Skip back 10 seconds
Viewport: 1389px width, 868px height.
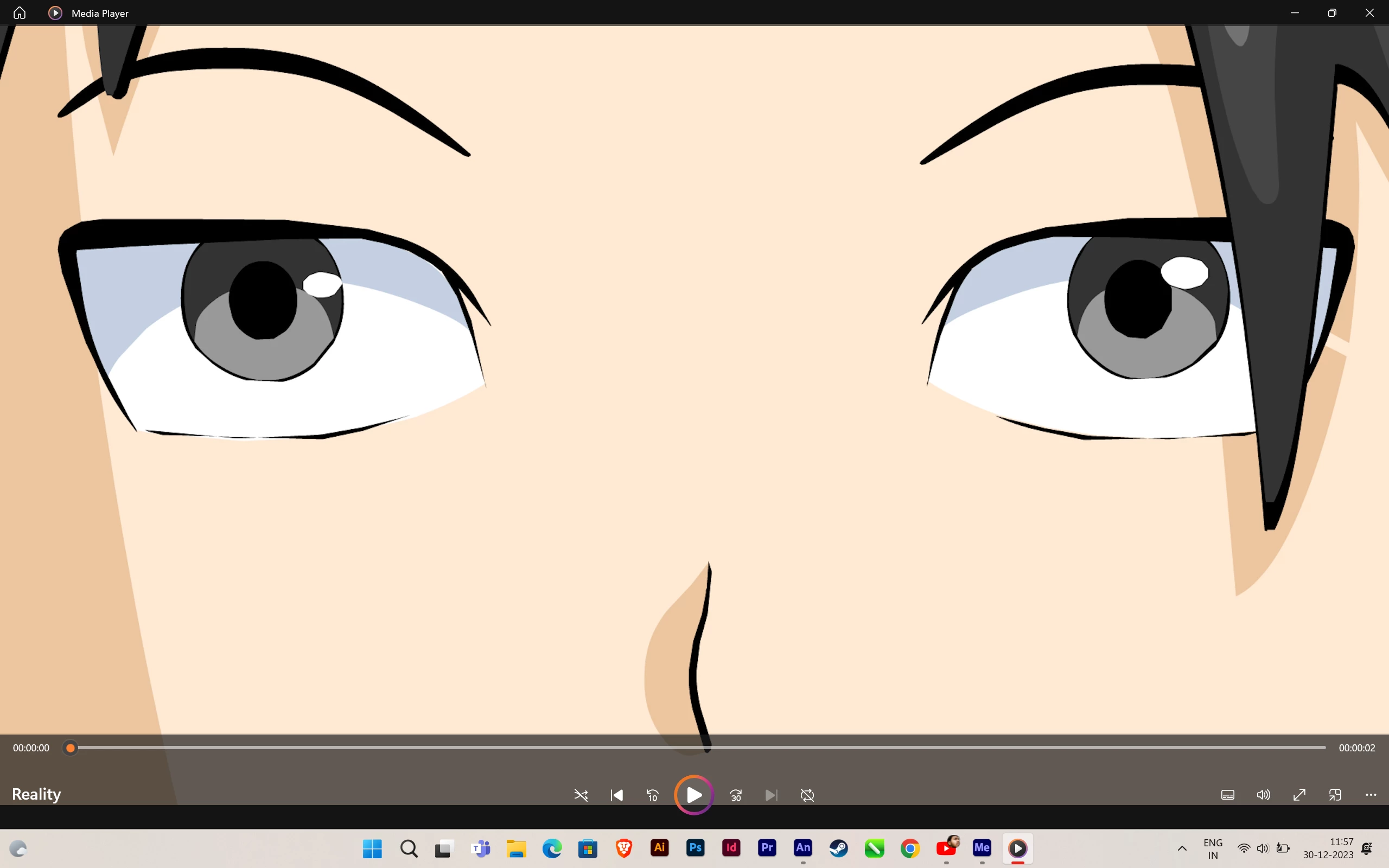[653, 795]
